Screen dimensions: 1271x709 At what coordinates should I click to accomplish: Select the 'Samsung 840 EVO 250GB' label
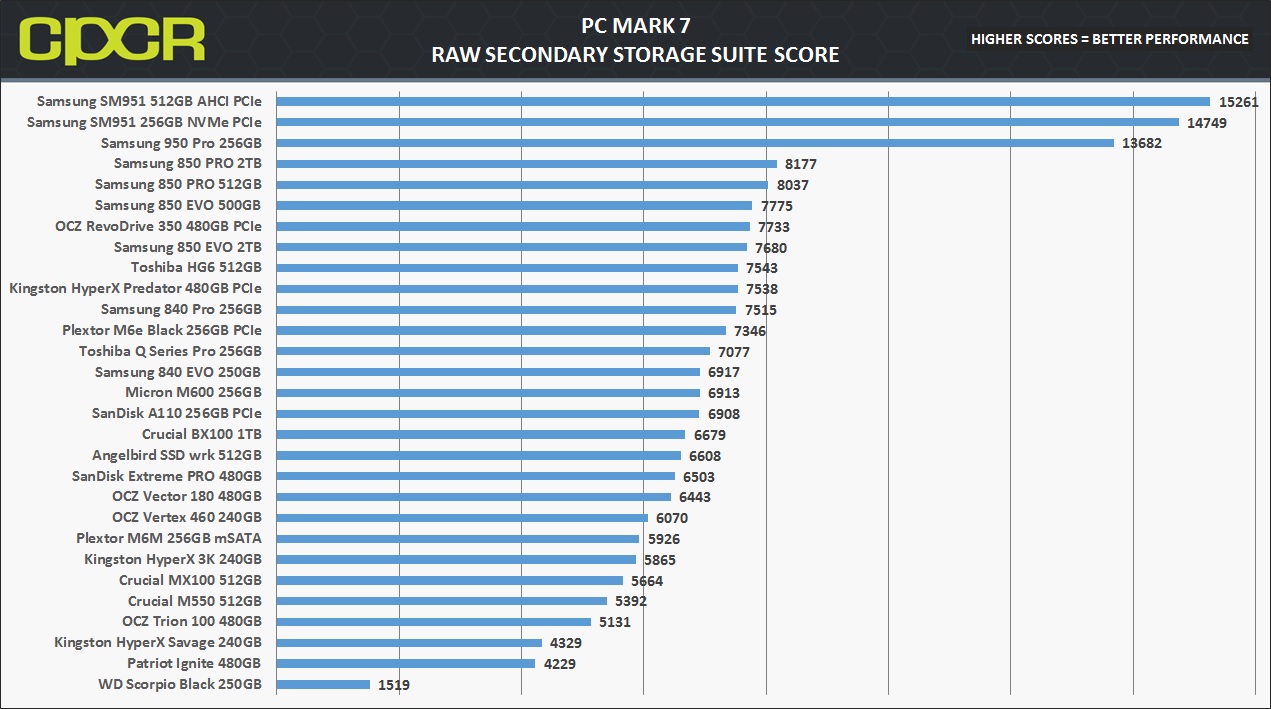pos(178,372)
